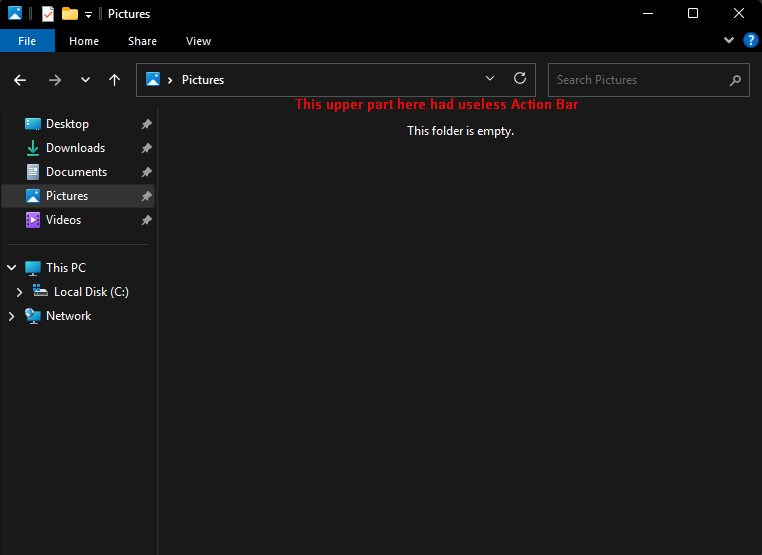This screenshot has width=762, height=555.
Task: Open Help with the question mark icon
Action: (x=750, y=40)
